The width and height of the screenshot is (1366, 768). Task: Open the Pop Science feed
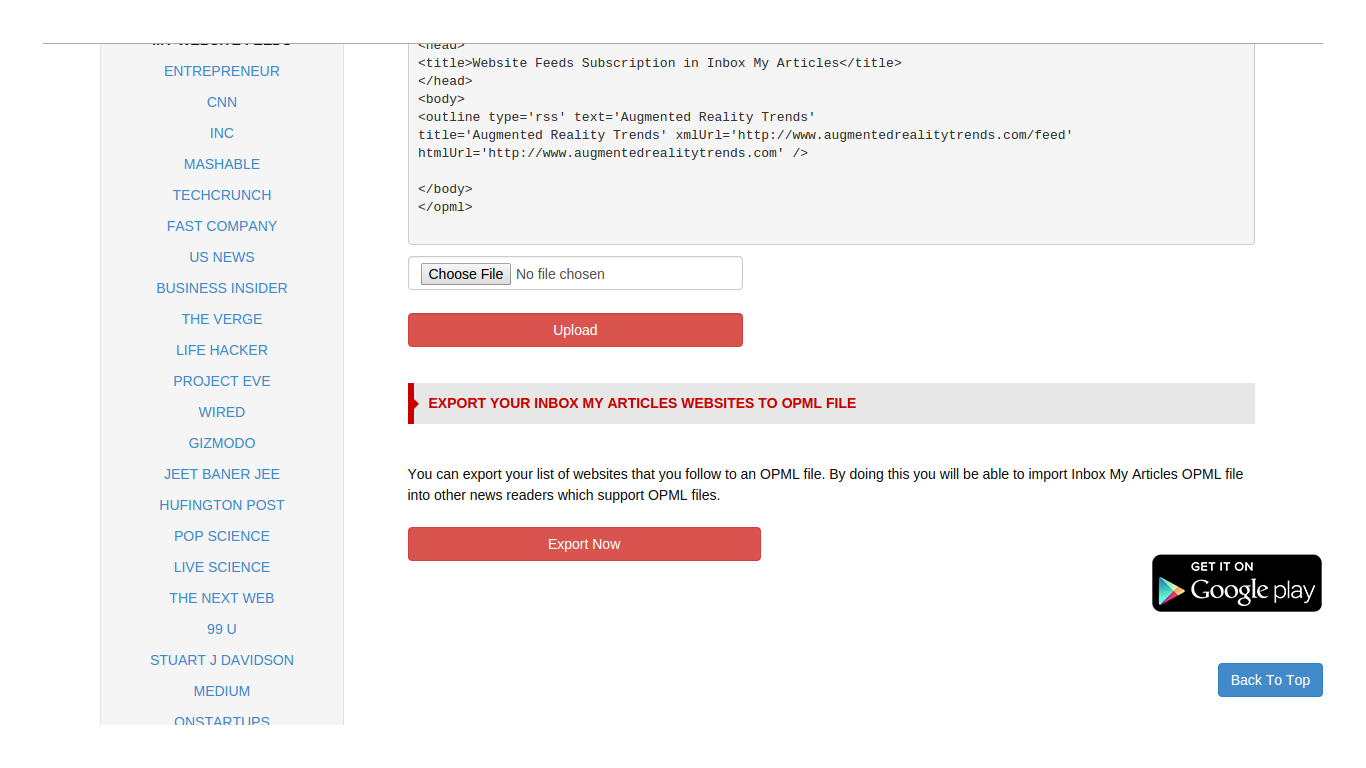[222, 536]
